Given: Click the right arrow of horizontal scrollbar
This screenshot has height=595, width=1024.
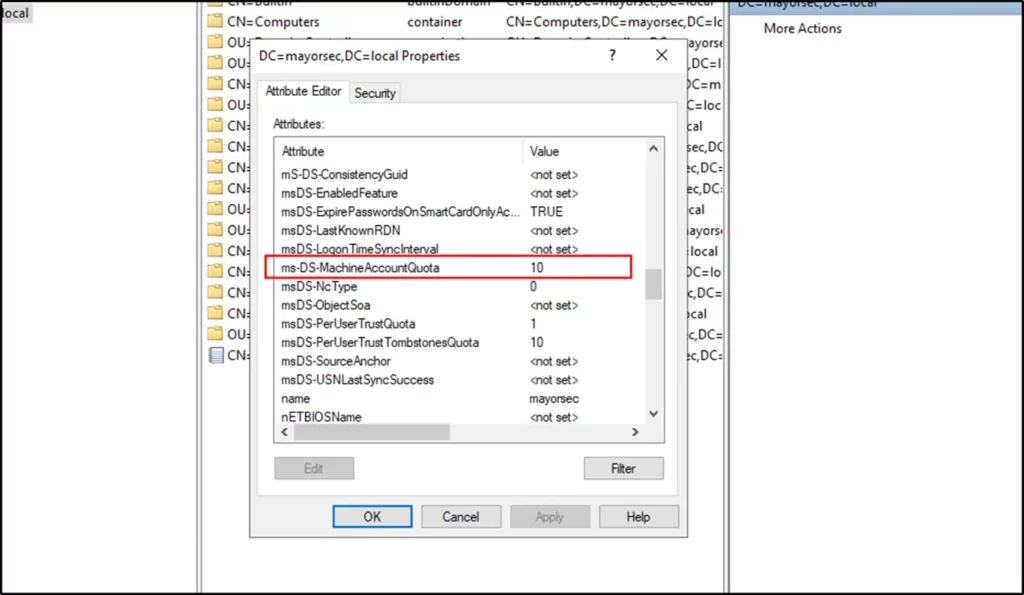Looking at the screenshot, I should 634,432.
